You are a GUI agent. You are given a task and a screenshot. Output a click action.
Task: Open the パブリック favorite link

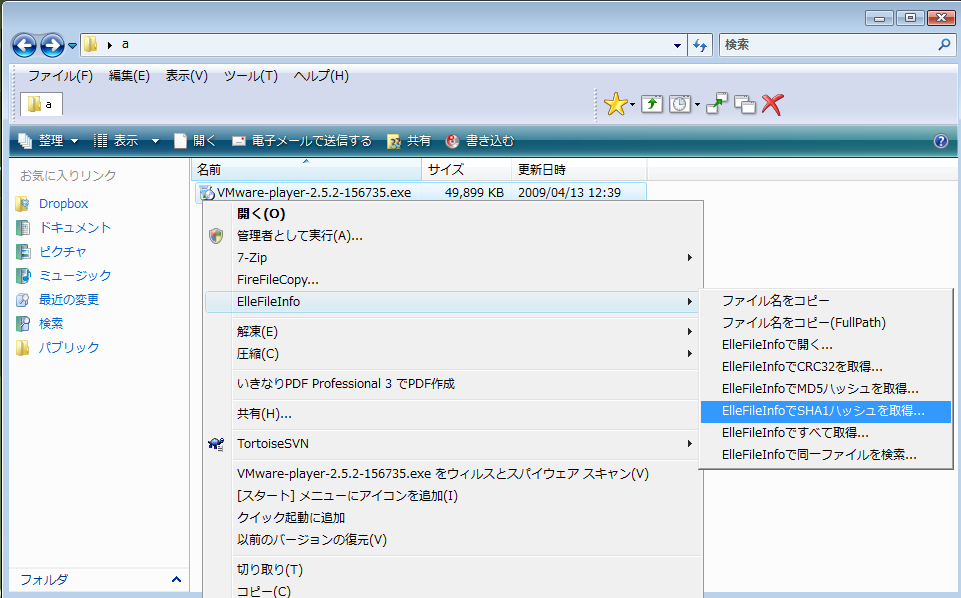tap(69, 347)
